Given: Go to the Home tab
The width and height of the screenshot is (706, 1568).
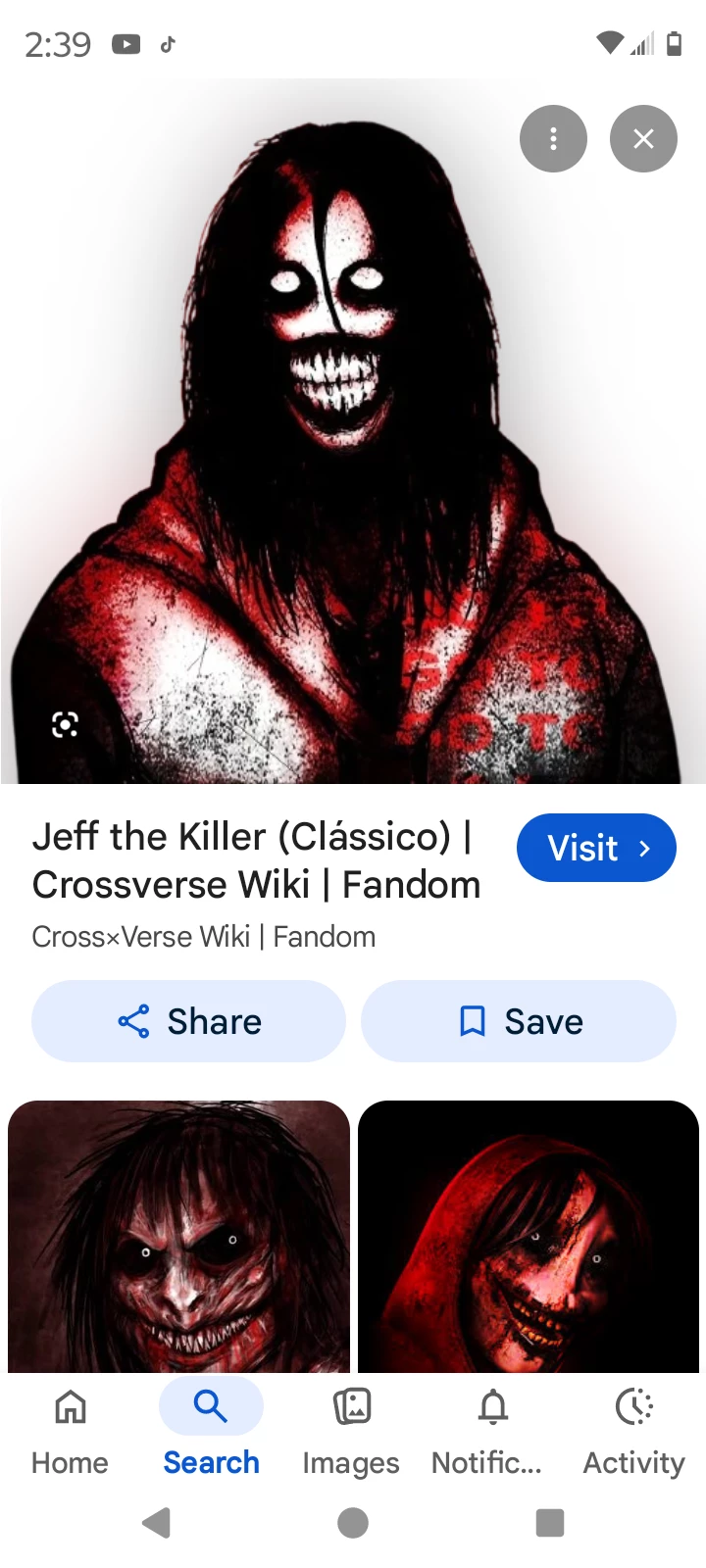Looking at the screenshot, I should (70, 1431).
